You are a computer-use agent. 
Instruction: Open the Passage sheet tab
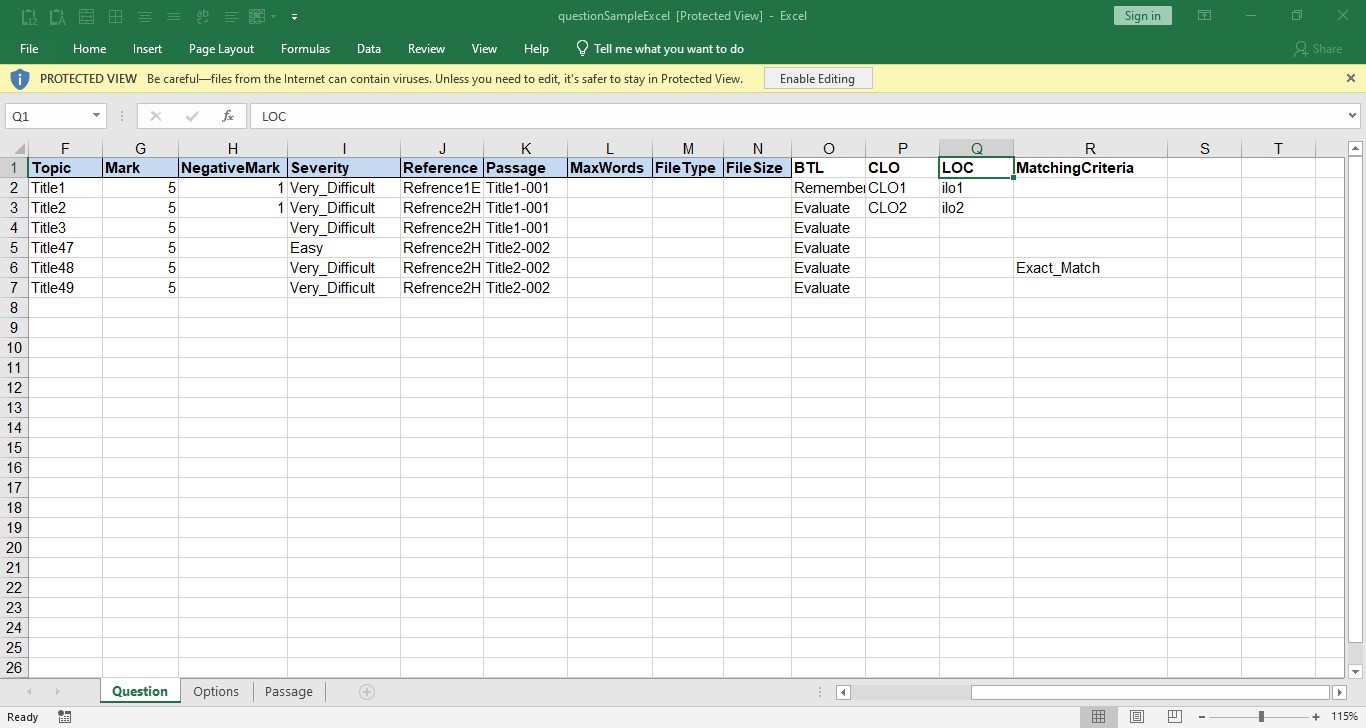(x=288, y=691)
